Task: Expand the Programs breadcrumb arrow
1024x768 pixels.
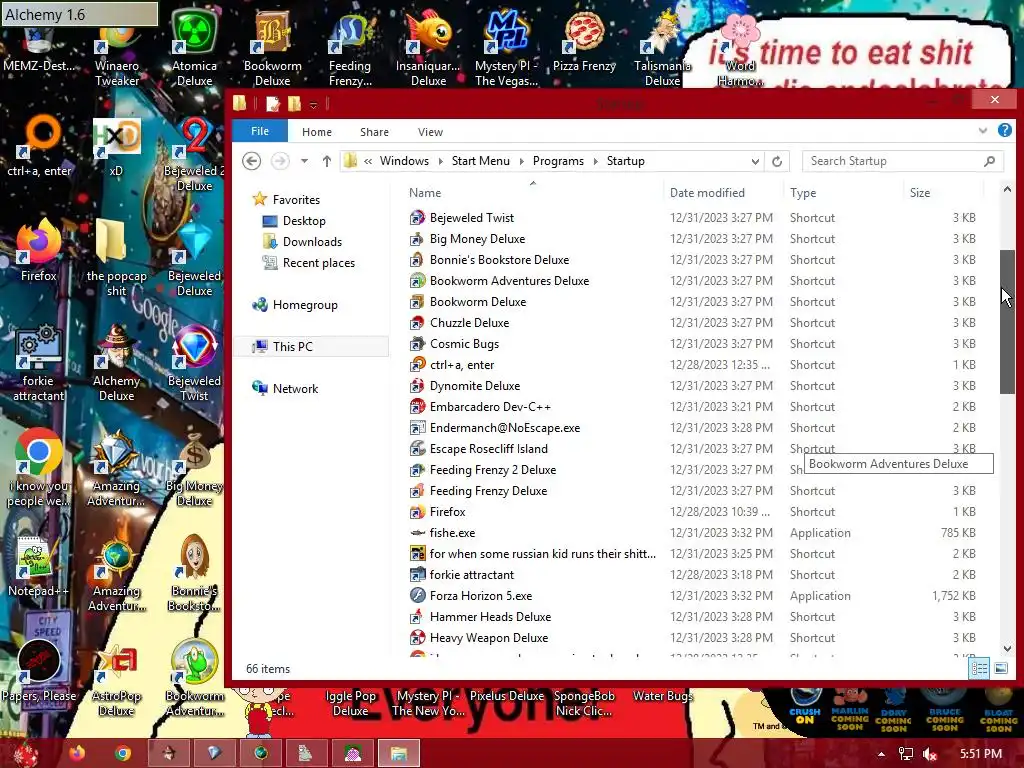Action: click(x=596, y=161)
